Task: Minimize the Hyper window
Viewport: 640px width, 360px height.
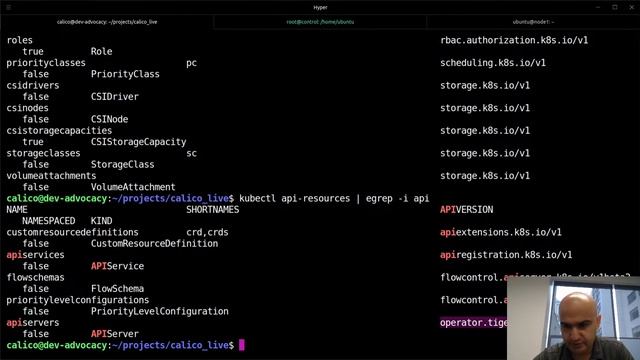Action: tap(598, 7)
